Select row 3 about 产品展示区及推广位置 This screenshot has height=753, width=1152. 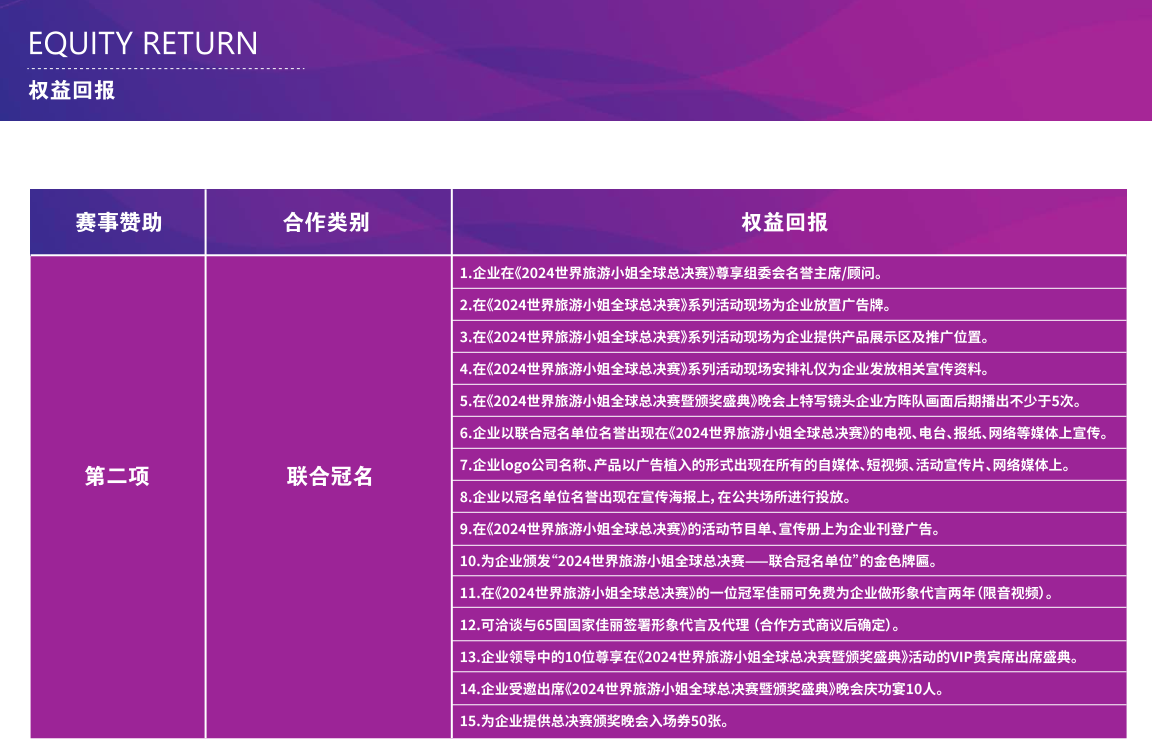pyautogui.click(x=789, y=336)
